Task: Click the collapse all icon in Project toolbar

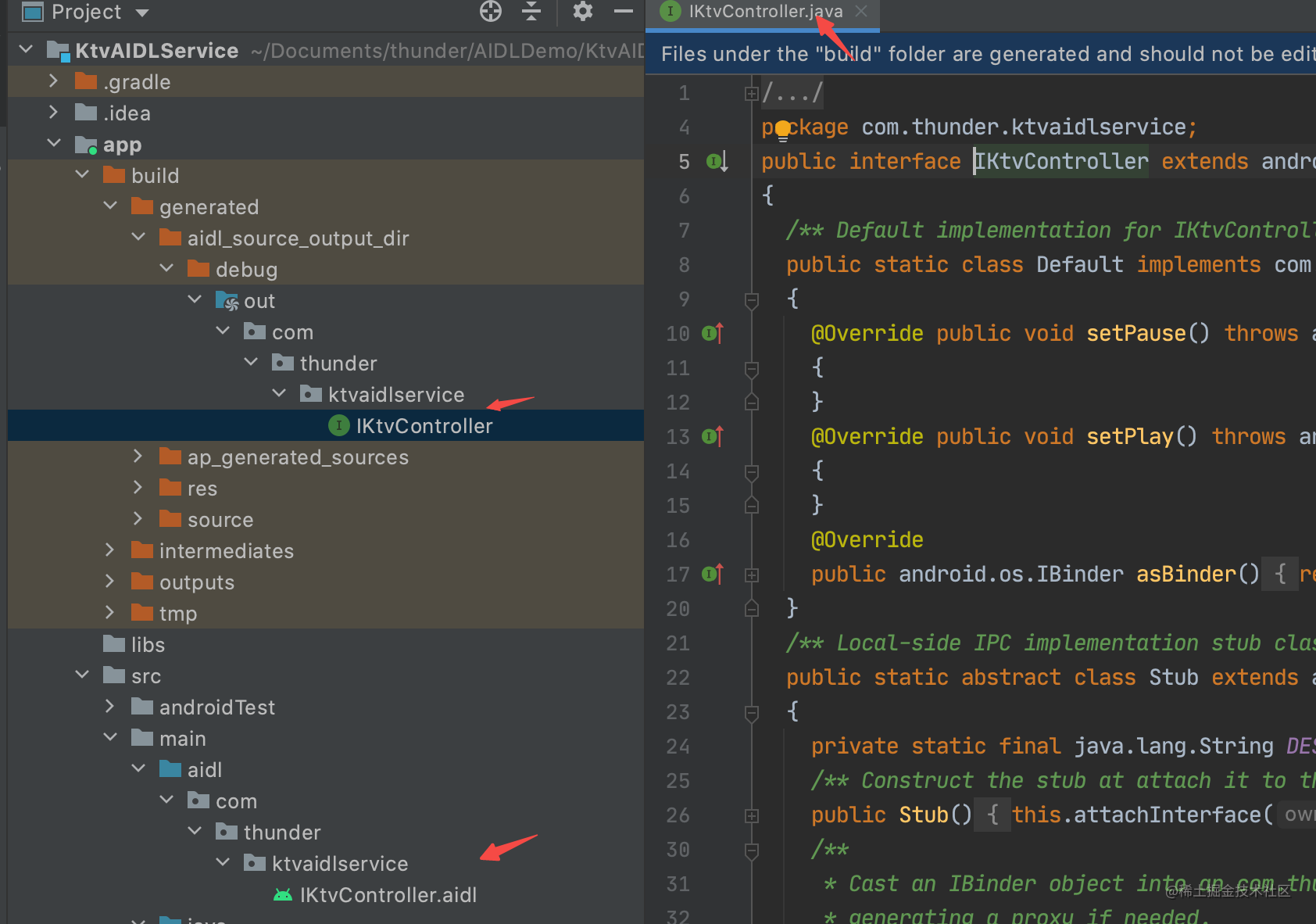Action: 531,11
